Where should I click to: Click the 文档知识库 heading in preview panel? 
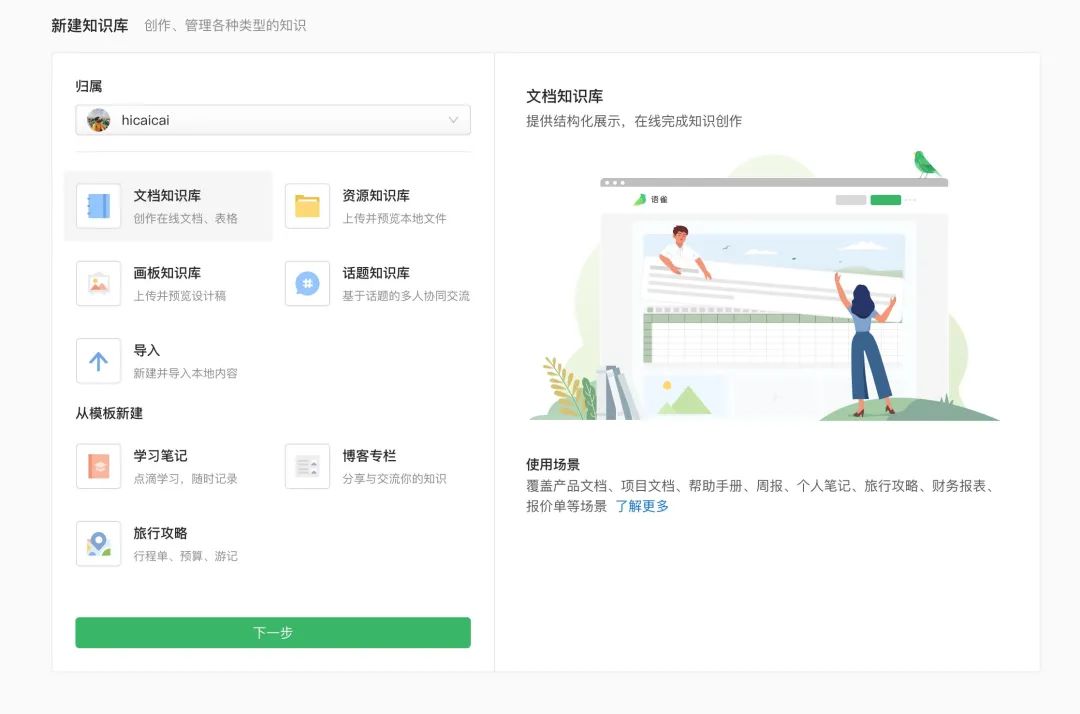pyautogui.click(x=565, y=96)
